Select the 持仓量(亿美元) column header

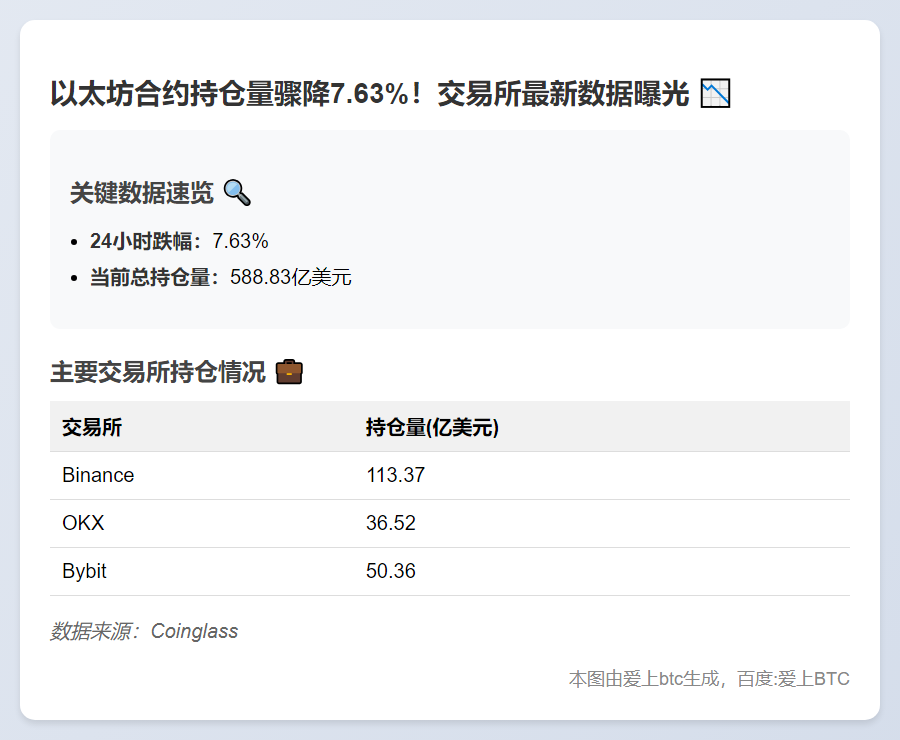pos(434,427)
